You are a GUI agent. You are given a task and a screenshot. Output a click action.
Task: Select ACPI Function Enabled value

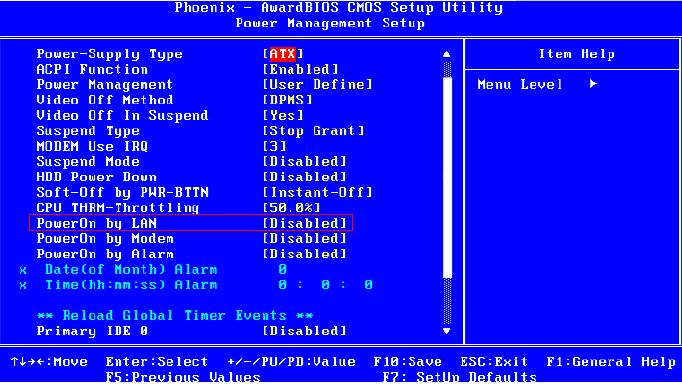pos(301,70)
